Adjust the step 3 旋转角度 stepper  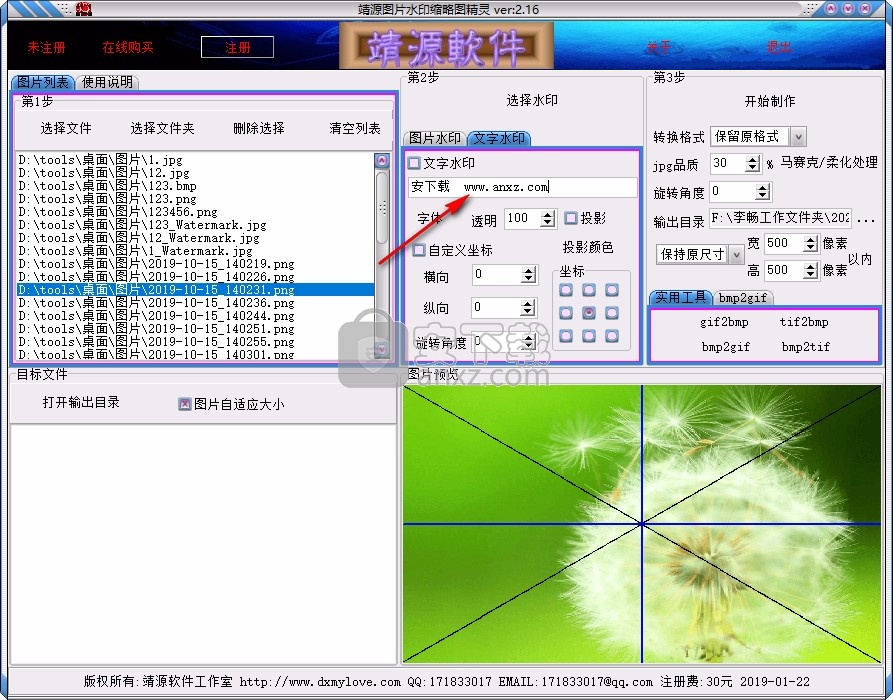[x=763, y=192]
